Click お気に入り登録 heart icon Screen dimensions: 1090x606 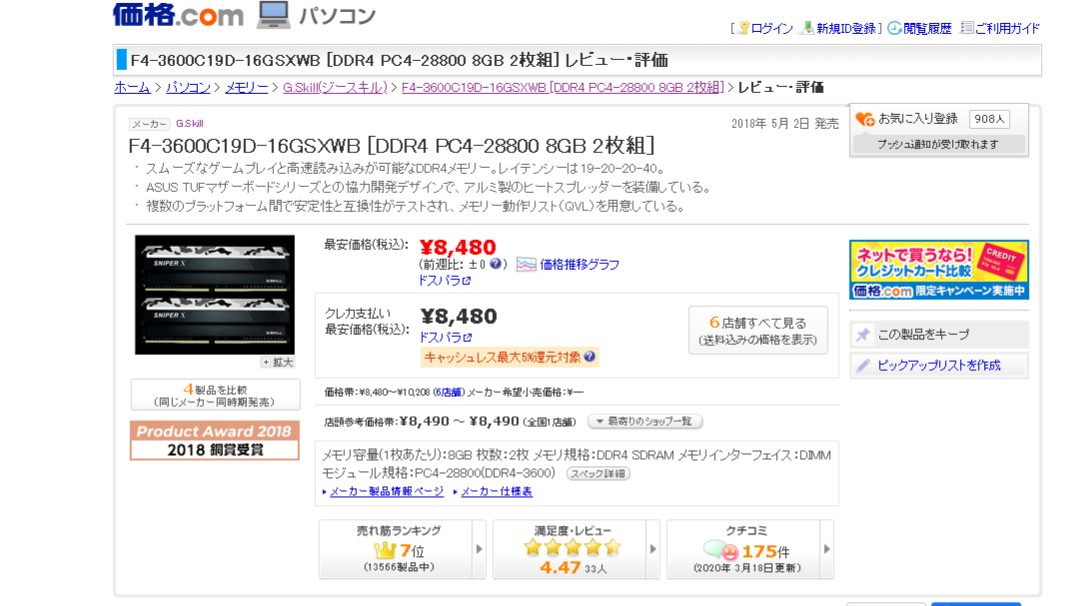pos(865,120)
